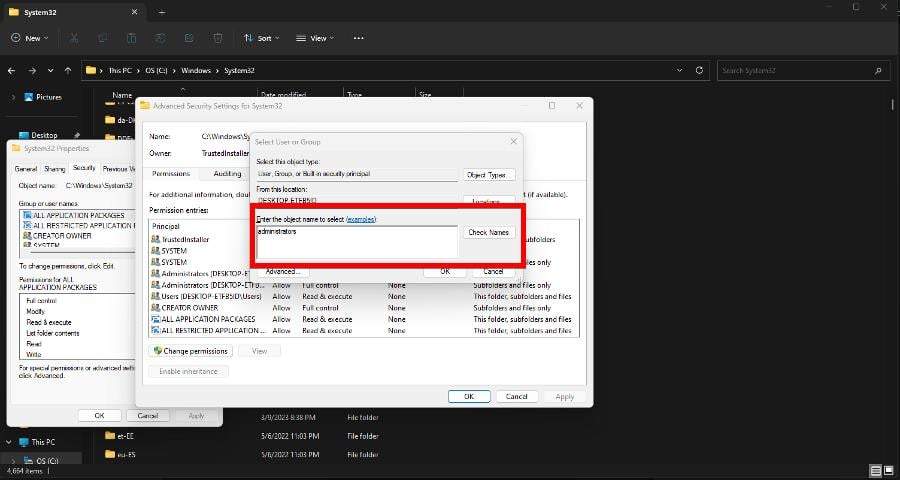
Task: Expand the Pictures tree item chevron
Action: 13,97
